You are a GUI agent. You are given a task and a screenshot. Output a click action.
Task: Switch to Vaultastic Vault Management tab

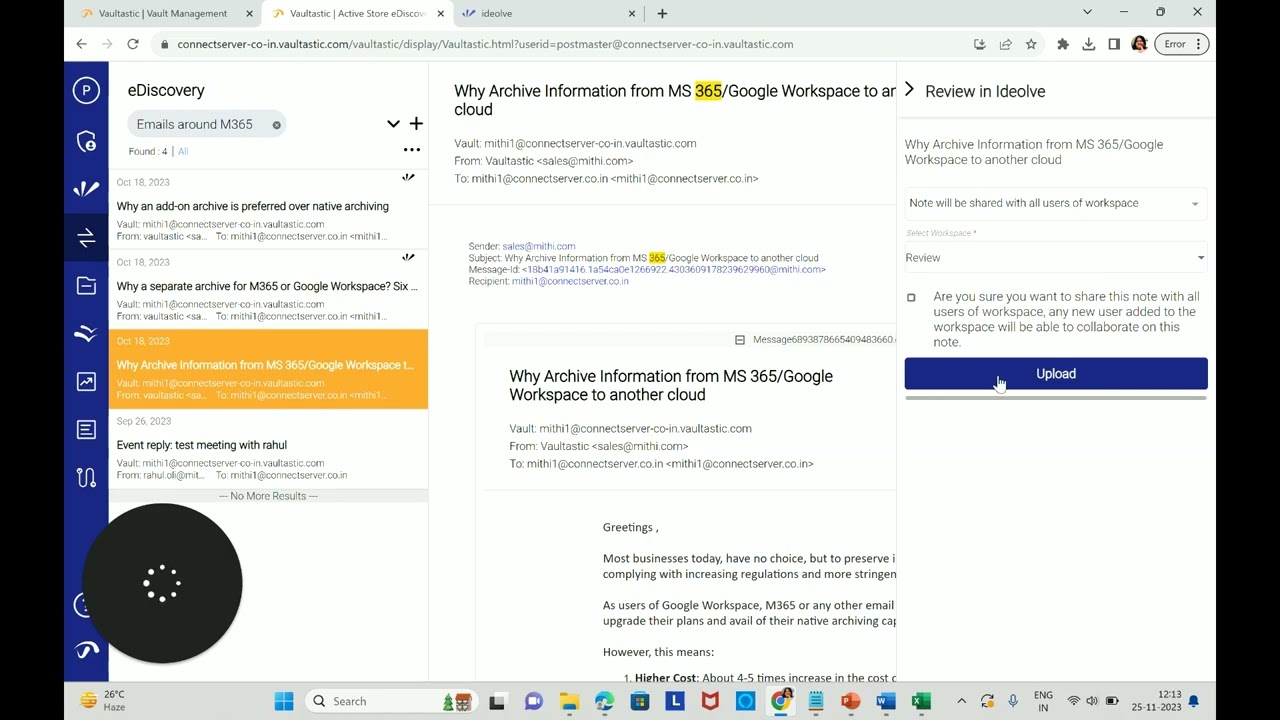tap(165, 14)
